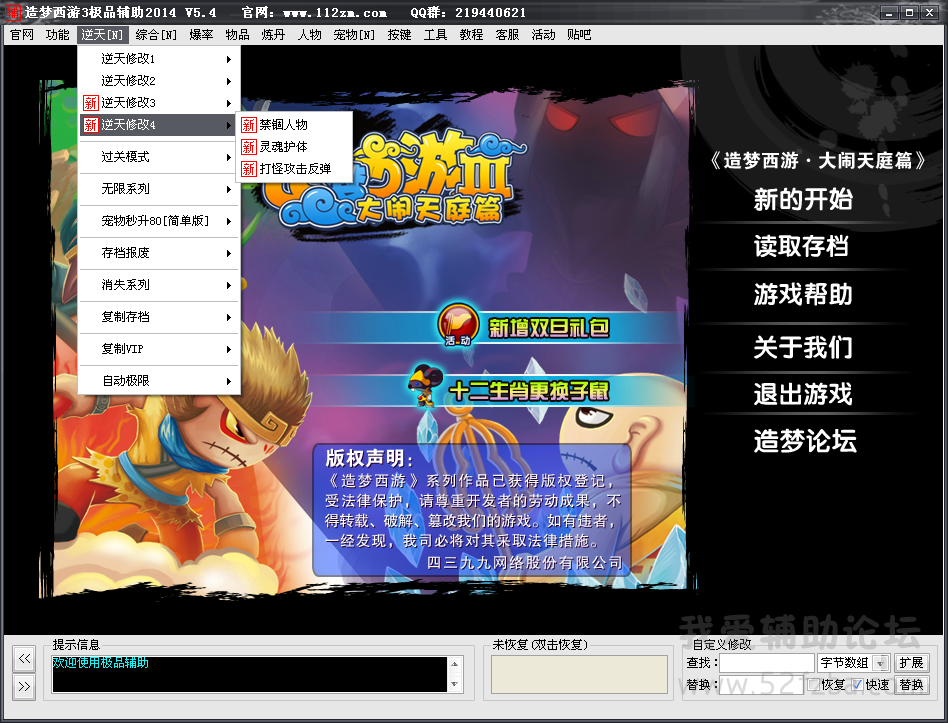This screenshot has width=948, height=723.
Task: Open the 功能 menu
Action: tap(57, 35)
